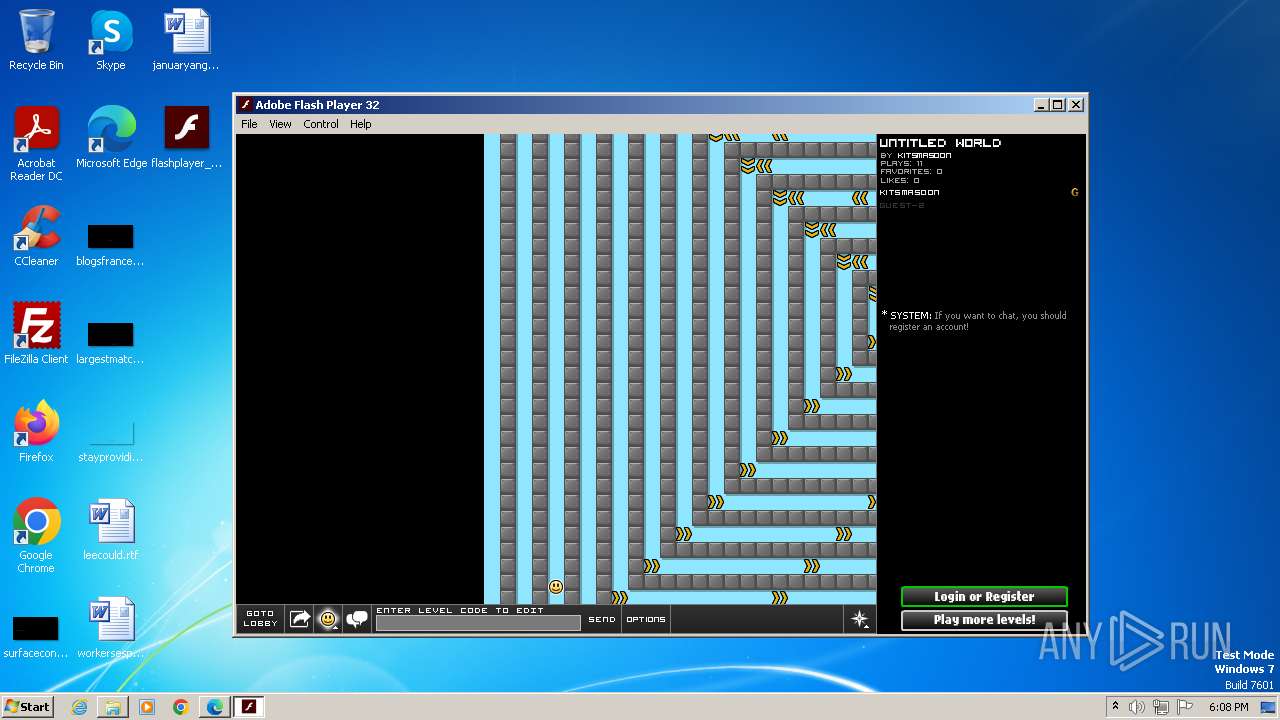Screen dimensions: 1280x720
Task: Open the largestmatc desktop file
Action: 110,344
